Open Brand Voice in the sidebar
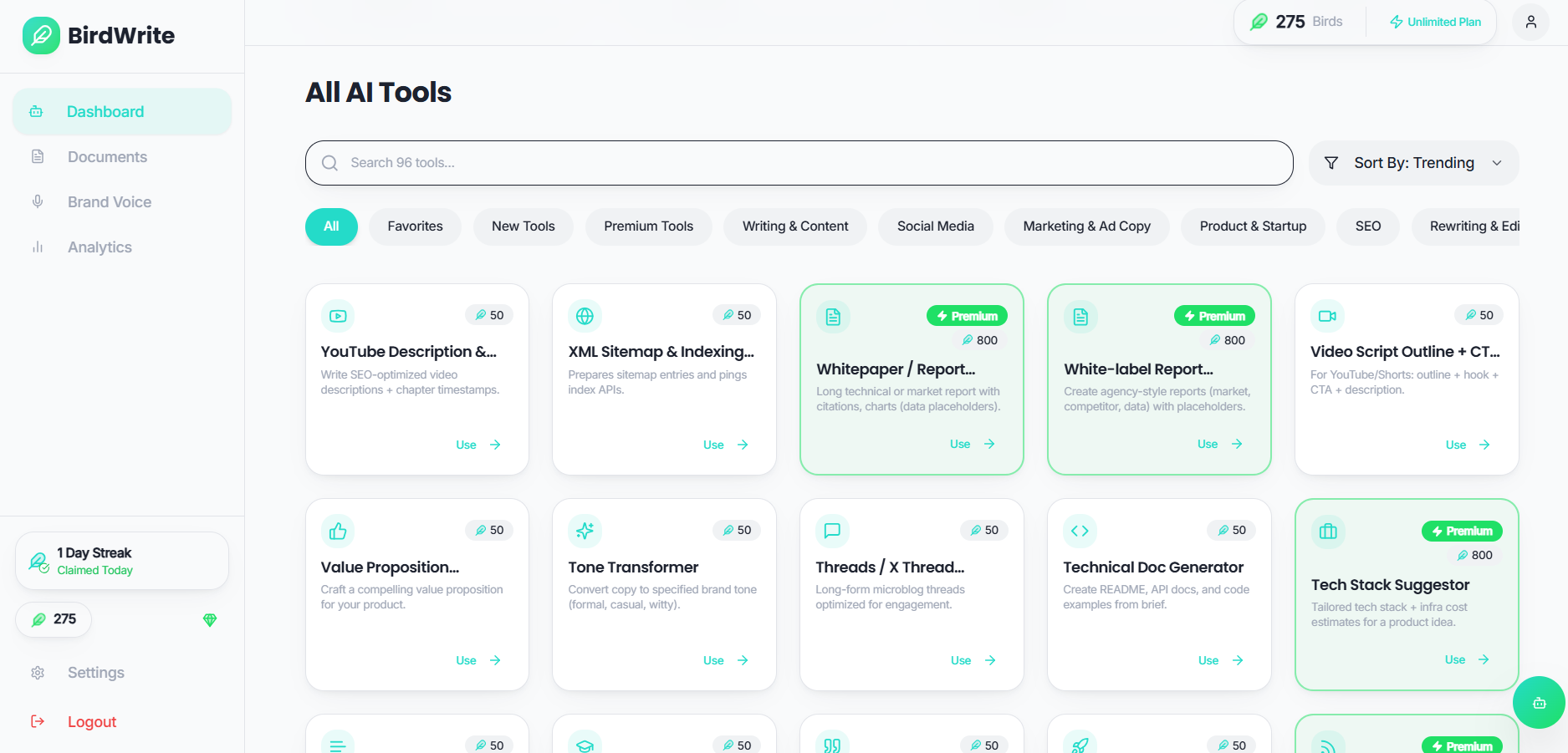The height and width of the screenshot is (753, 1568). coord(122,202)
